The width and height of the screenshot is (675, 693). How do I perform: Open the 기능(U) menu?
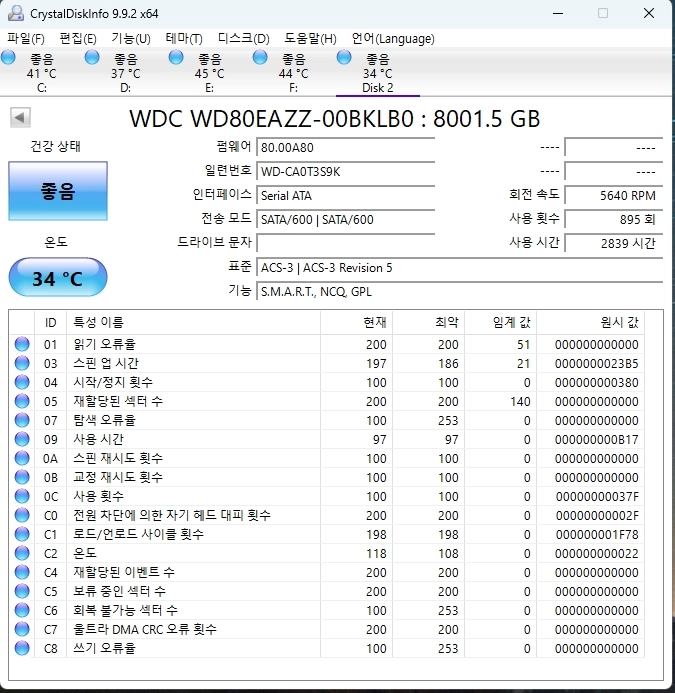click(131, 38)
